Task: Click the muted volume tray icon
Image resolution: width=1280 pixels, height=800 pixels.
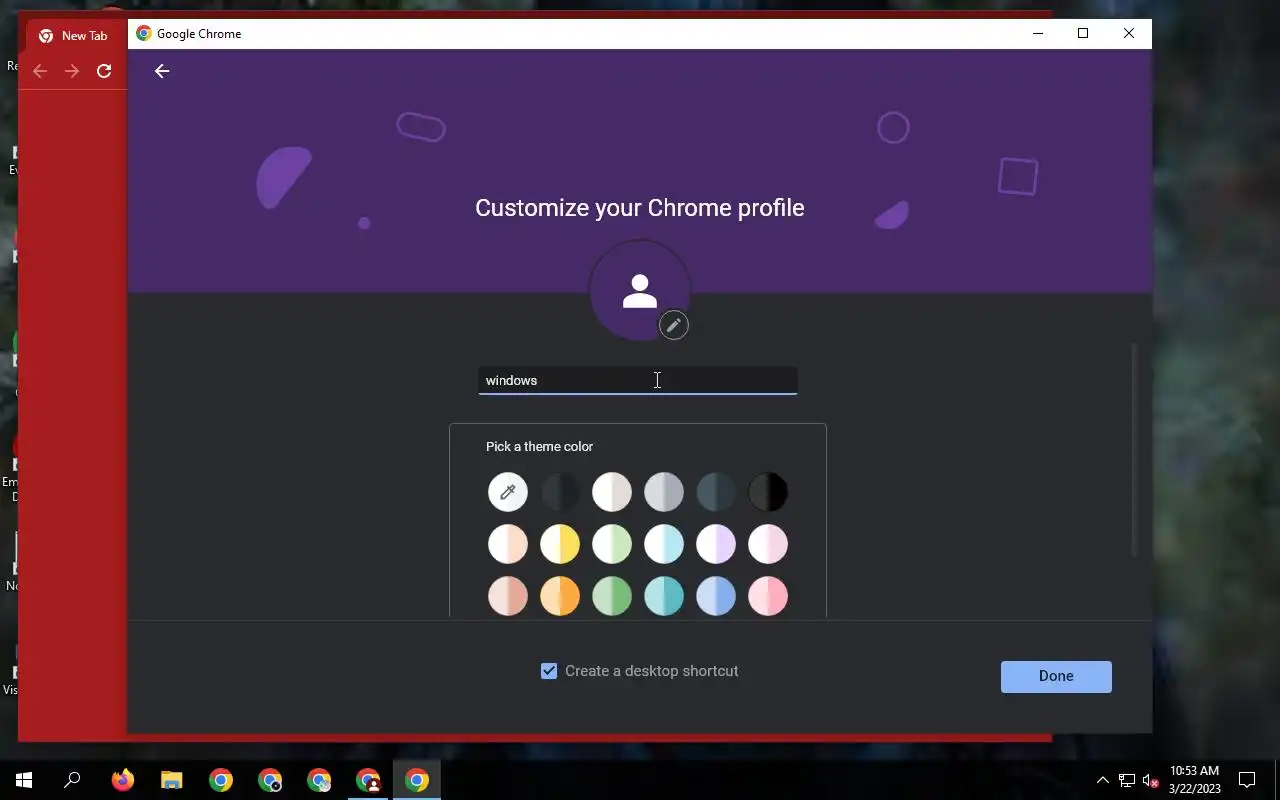Action: tap(1151, 780)
